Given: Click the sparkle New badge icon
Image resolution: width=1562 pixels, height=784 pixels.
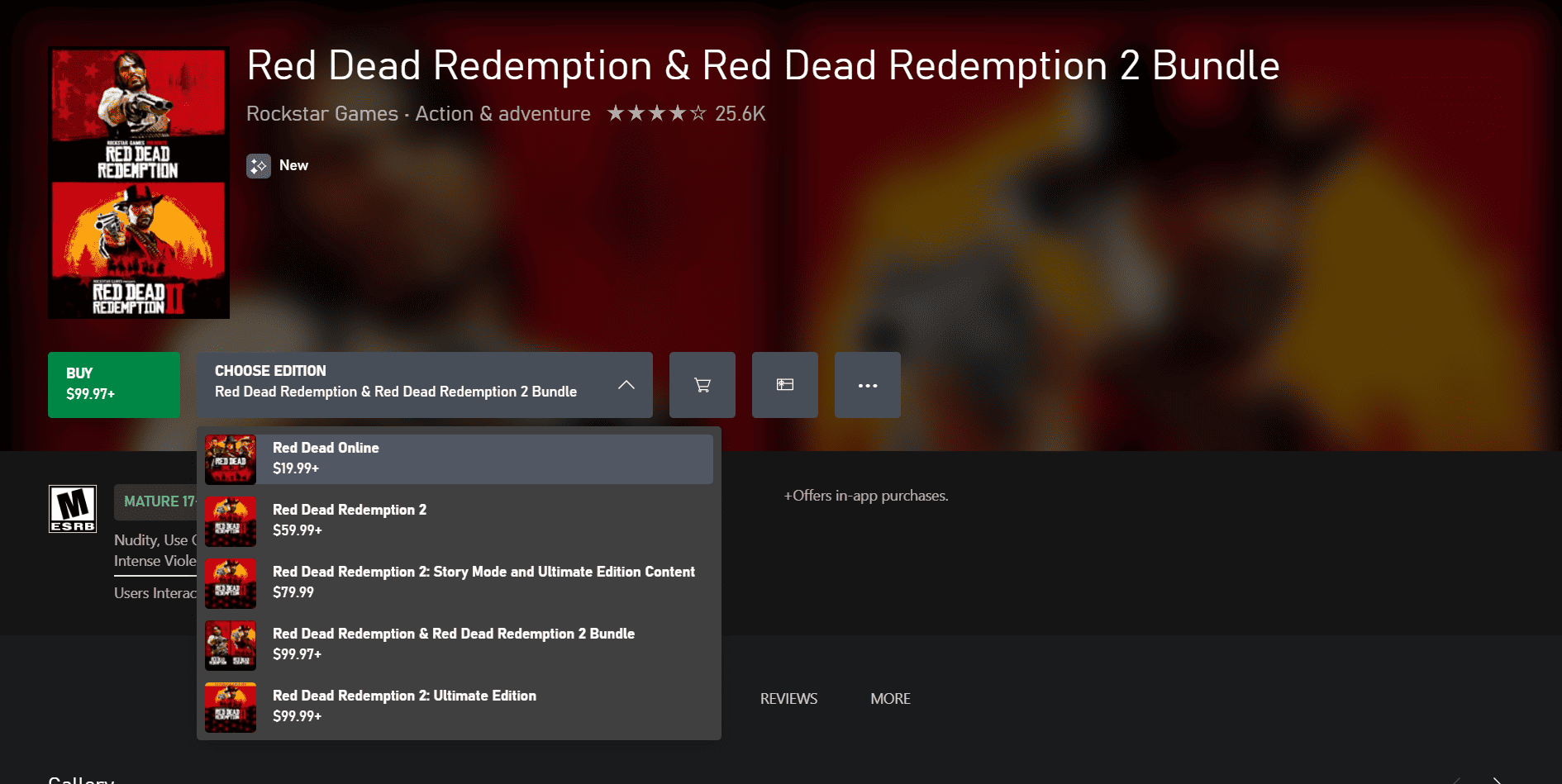Looking at the screenshot, I should click(259, 166).
